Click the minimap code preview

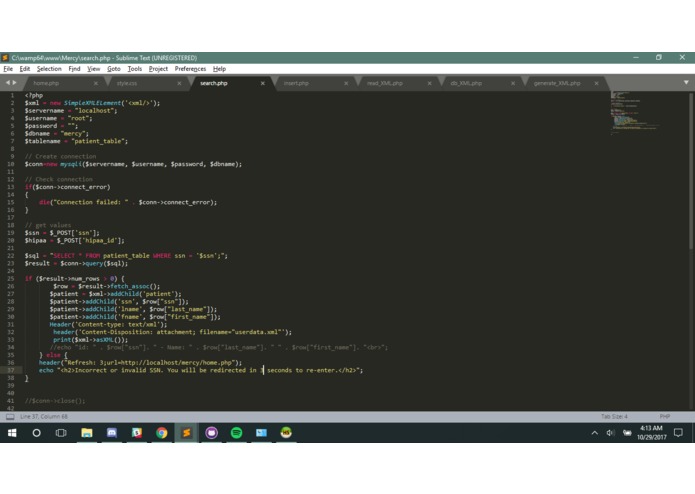point(634,113)
